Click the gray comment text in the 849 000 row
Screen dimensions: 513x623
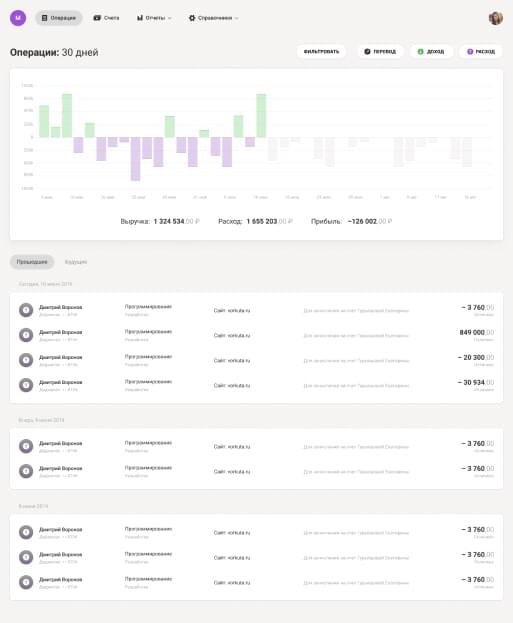point(356,336)
